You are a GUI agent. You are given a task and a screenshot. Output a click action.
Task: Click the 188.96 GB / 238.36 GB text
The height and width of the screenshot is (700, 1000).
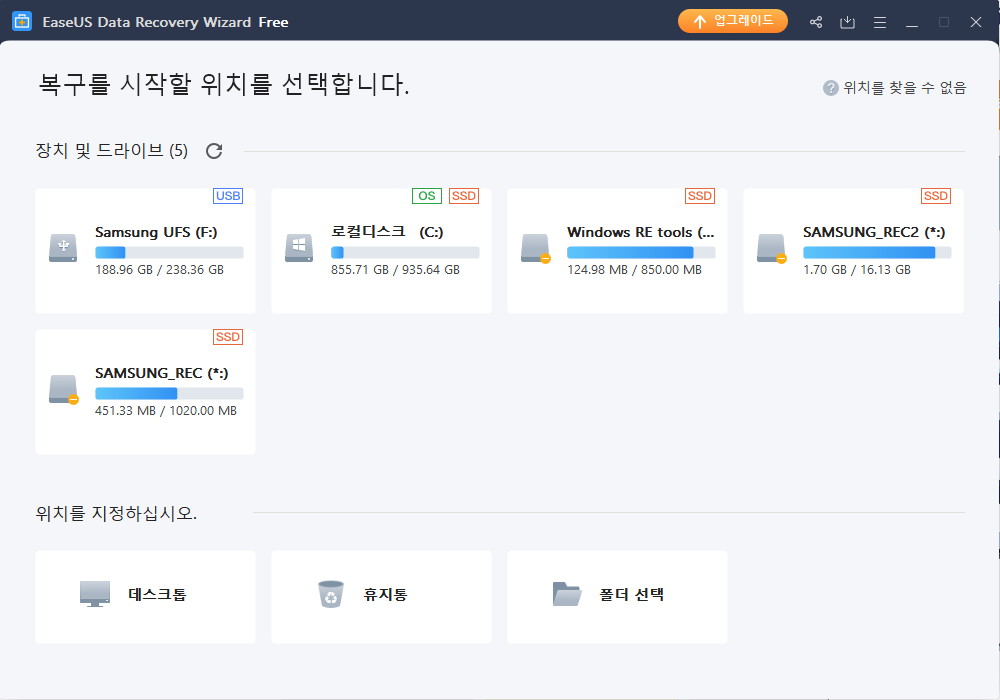[159, 270]
